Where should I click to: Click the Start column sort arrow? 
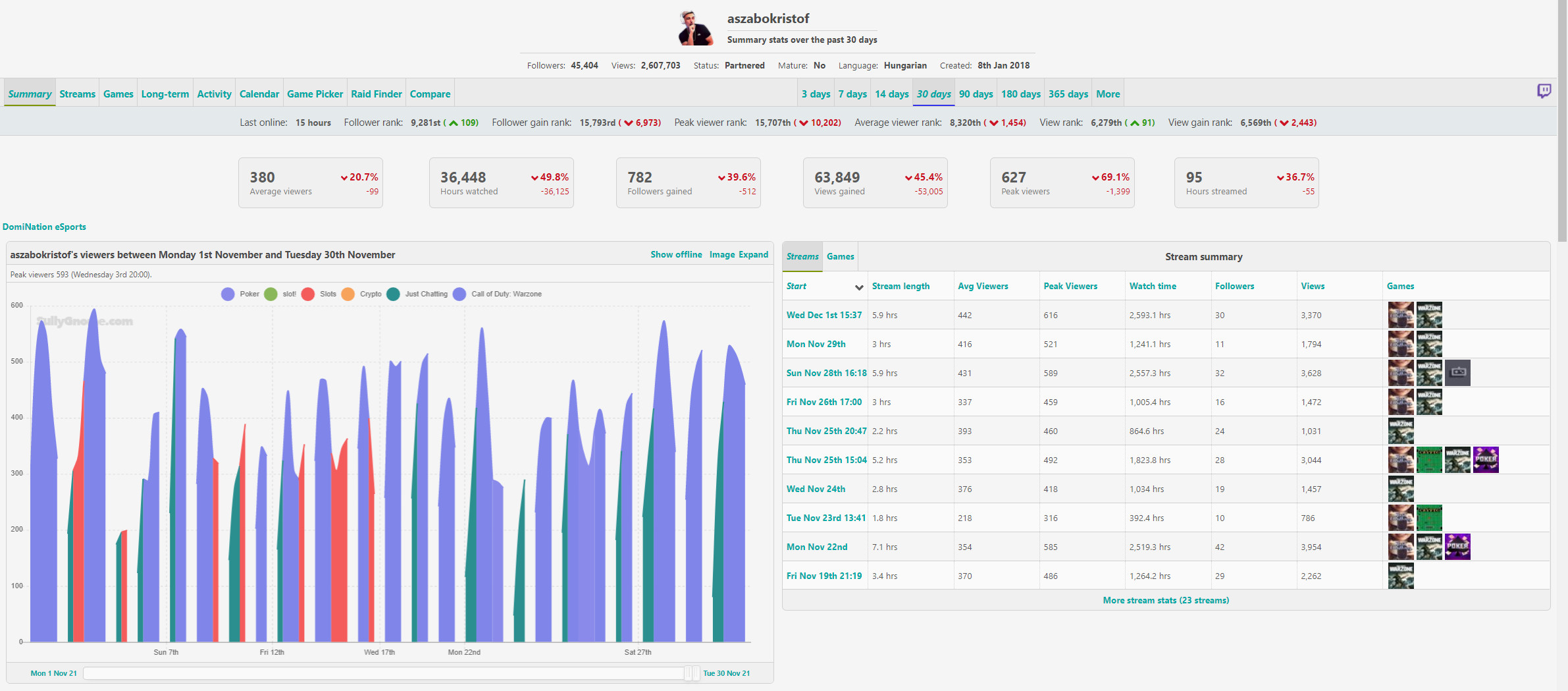858,287
